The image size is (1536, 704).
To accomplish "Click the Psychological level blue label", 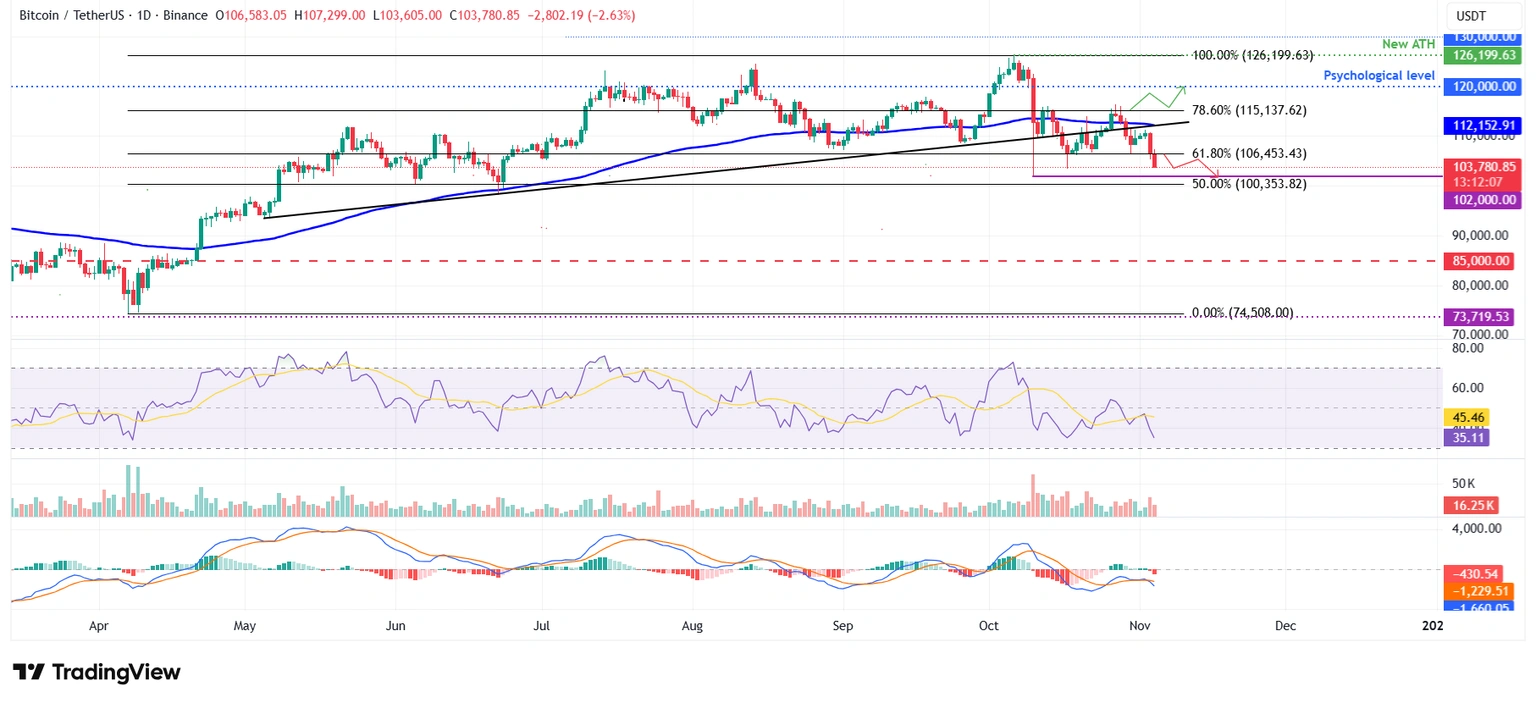I will (x=1379, y=75).
